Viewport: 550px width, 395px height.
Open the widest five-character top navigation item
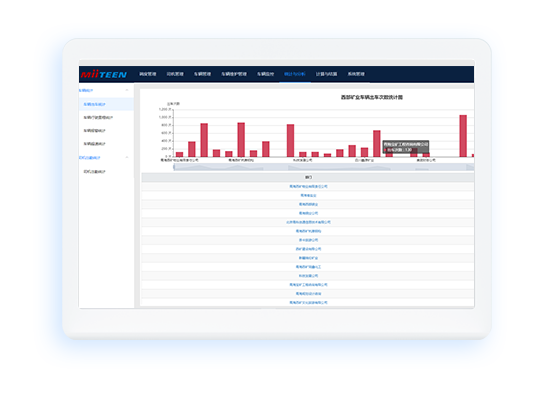tap(234, 74)
